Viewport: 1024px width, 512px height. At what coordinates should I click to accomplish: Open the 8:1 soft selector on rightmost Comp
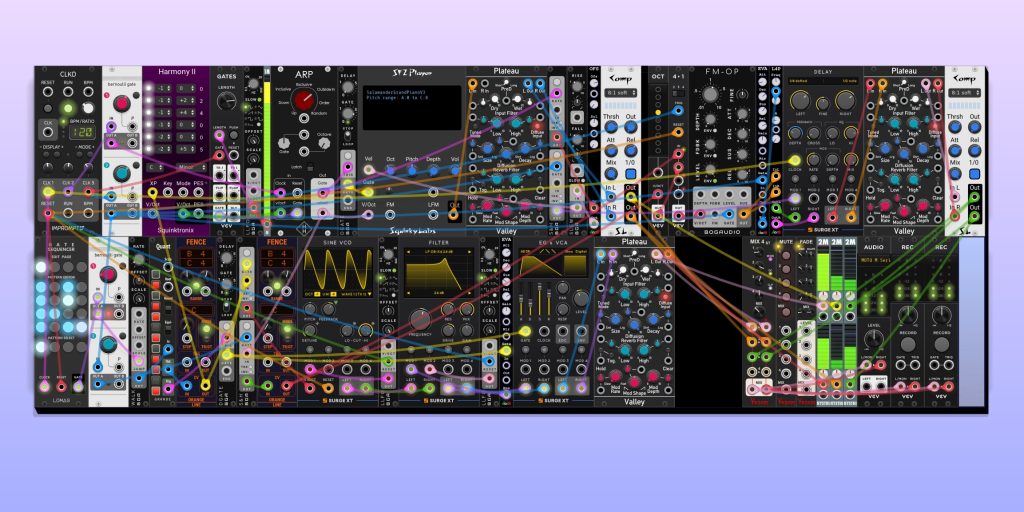coord(966,93)
